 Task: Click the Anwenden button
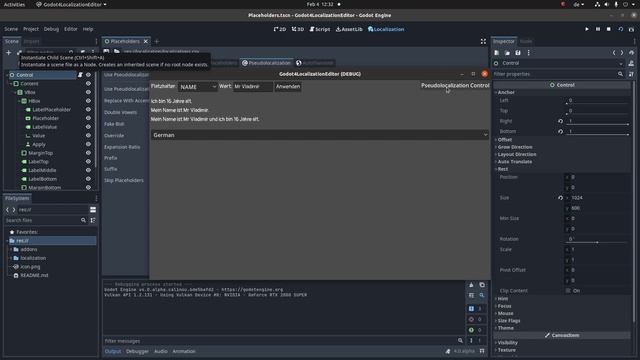click(x=288, y=87)
